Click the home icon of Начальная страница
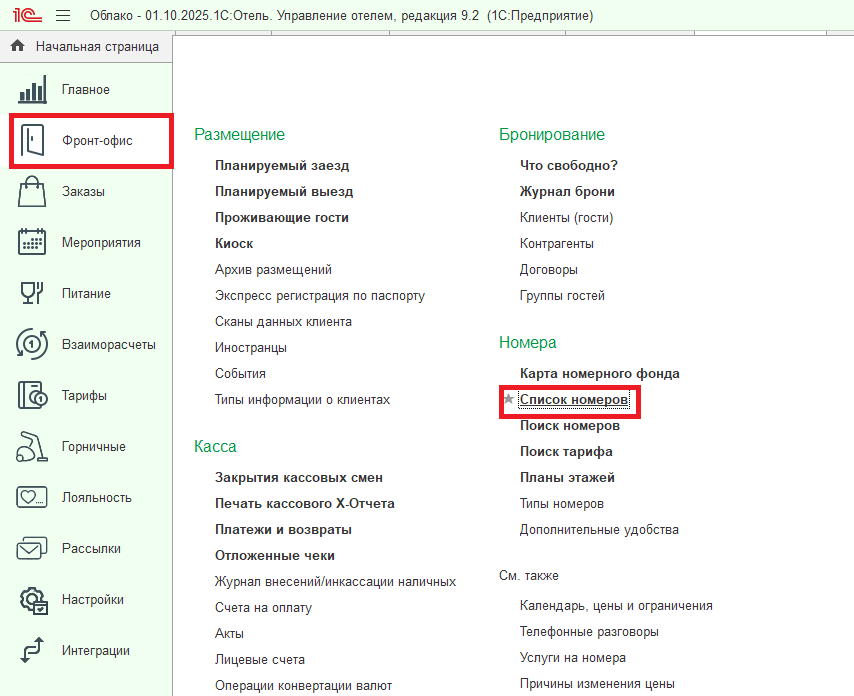Image resolution: width=854 pixels, height=696 pixels. pos(17,46)
